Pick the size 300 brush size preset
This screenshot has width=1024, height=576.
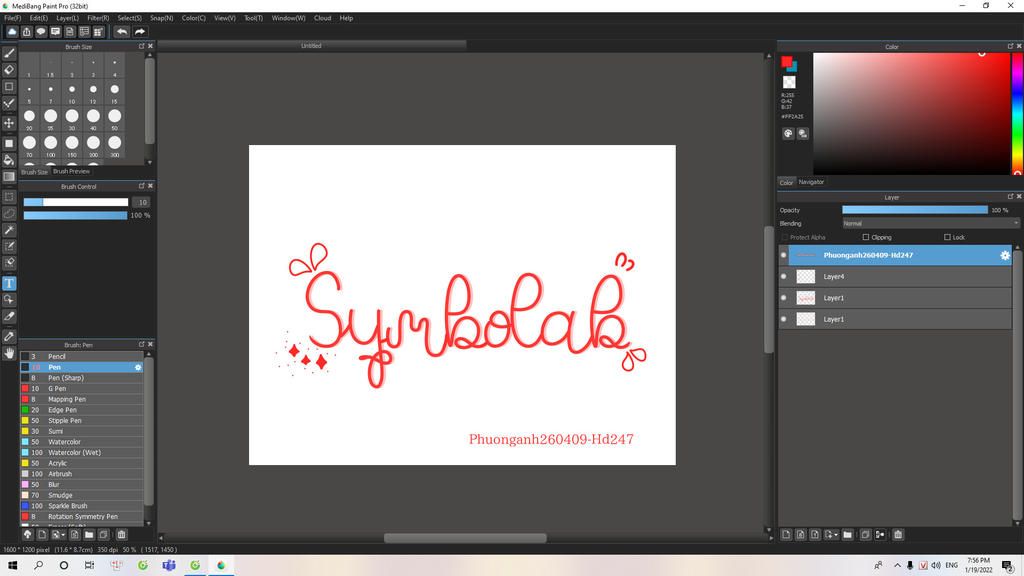point(114,143)
